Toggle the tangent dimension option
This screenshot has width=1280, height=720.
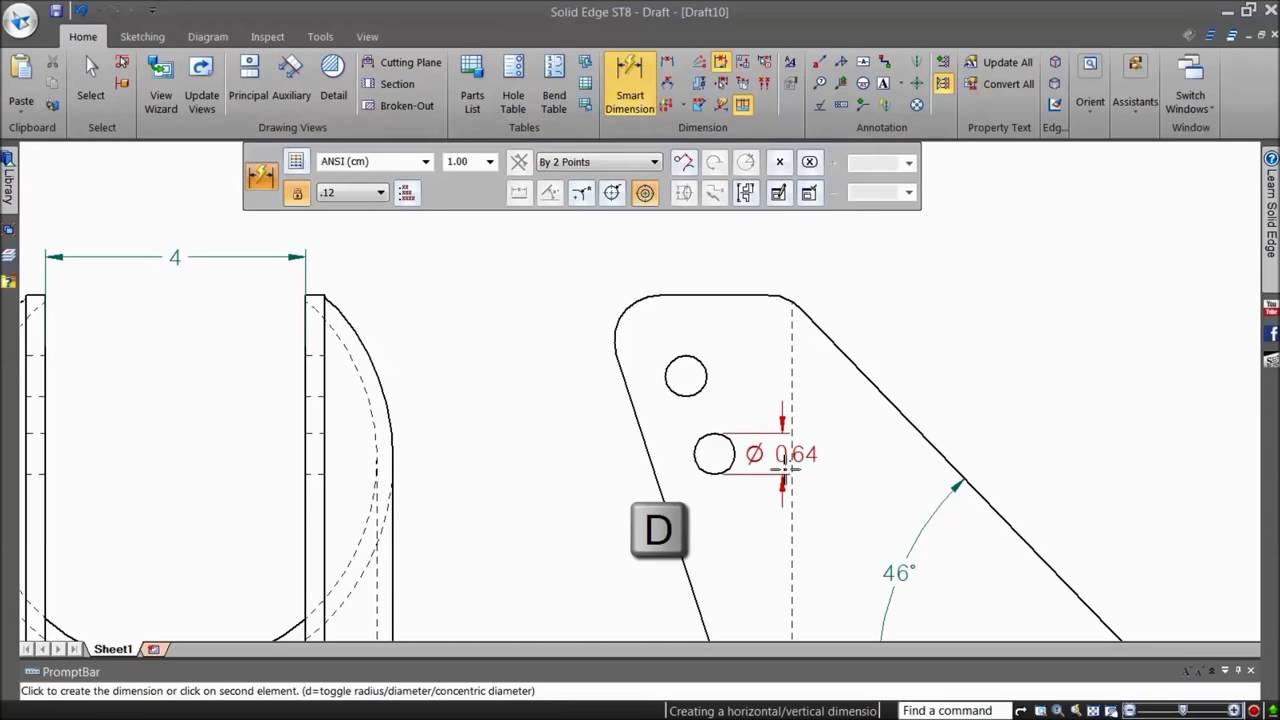click(x=581, y=193)
